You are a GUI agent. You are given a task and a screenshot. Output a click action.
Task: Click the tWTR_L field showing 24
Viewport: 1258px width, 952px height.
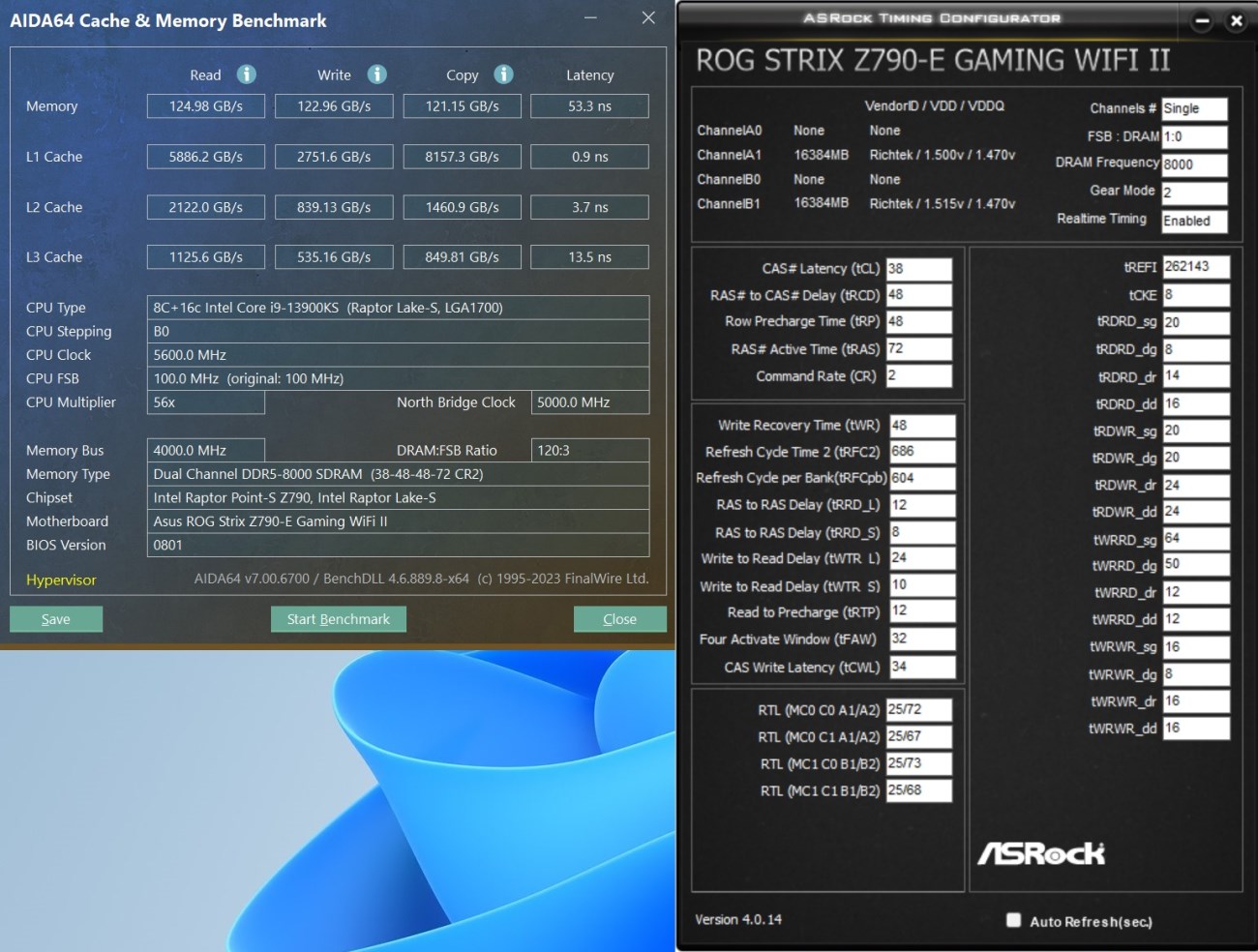pos(923,558)
